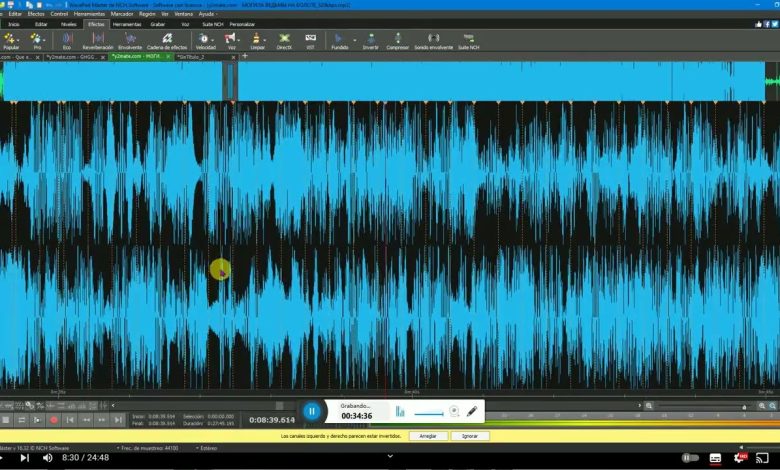780x470 pixels.
Task: Open the VST plugins icon
Action: click(310, 40)
